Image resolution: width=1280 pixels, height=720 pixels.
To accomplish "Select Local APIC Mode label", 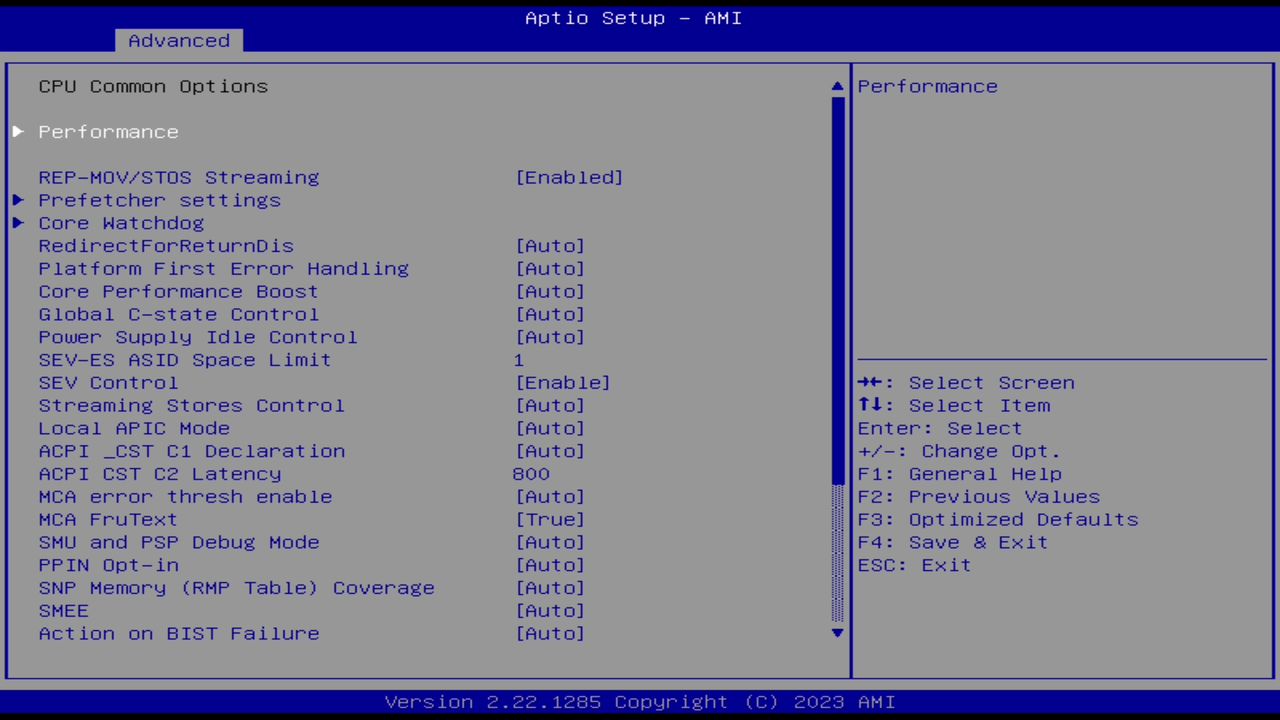I will tap(134, 429).
